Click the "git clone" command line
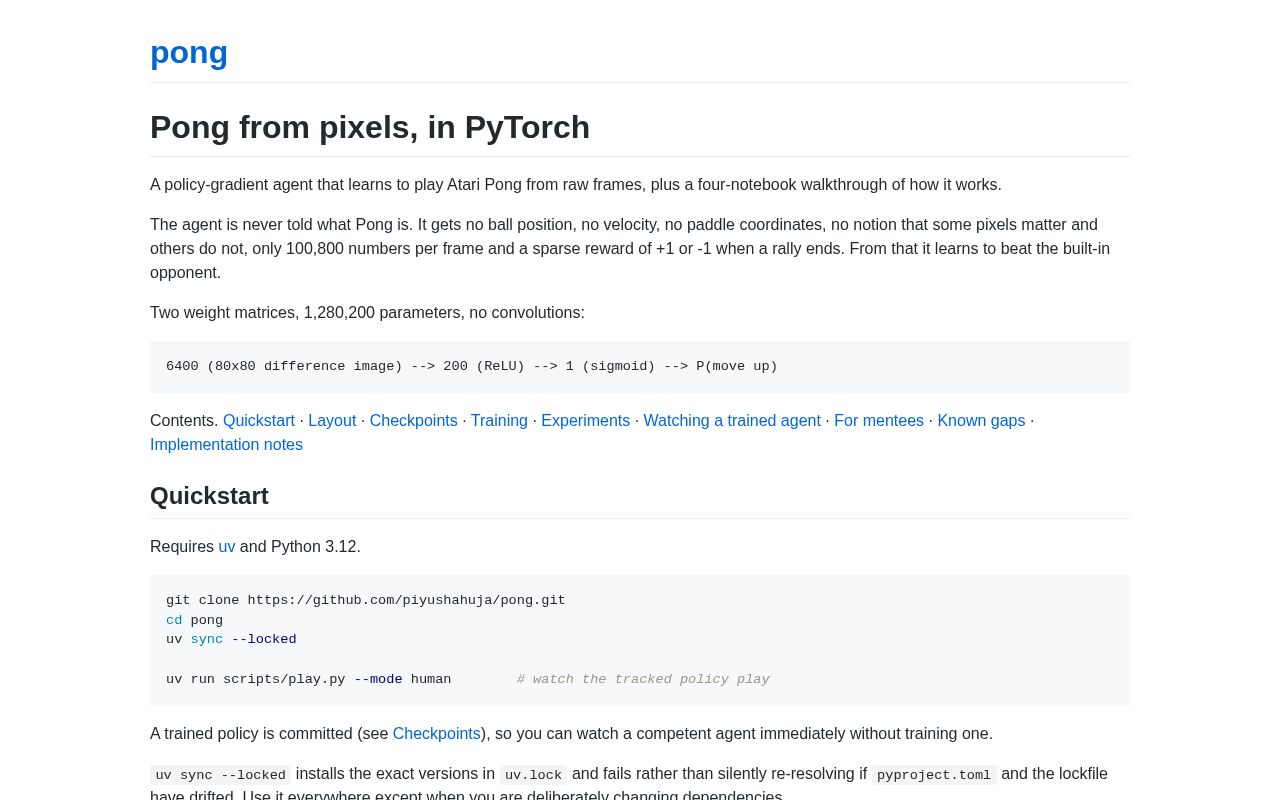The image size is (1280, 800). (x=366, y=601)
